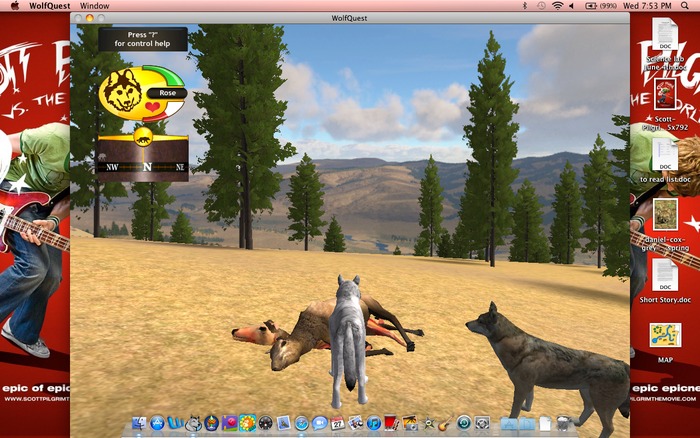Viewport: 700px width, 438px height.
Task: Open iCal calendar in the dock
Action: [x=338, y=423]
